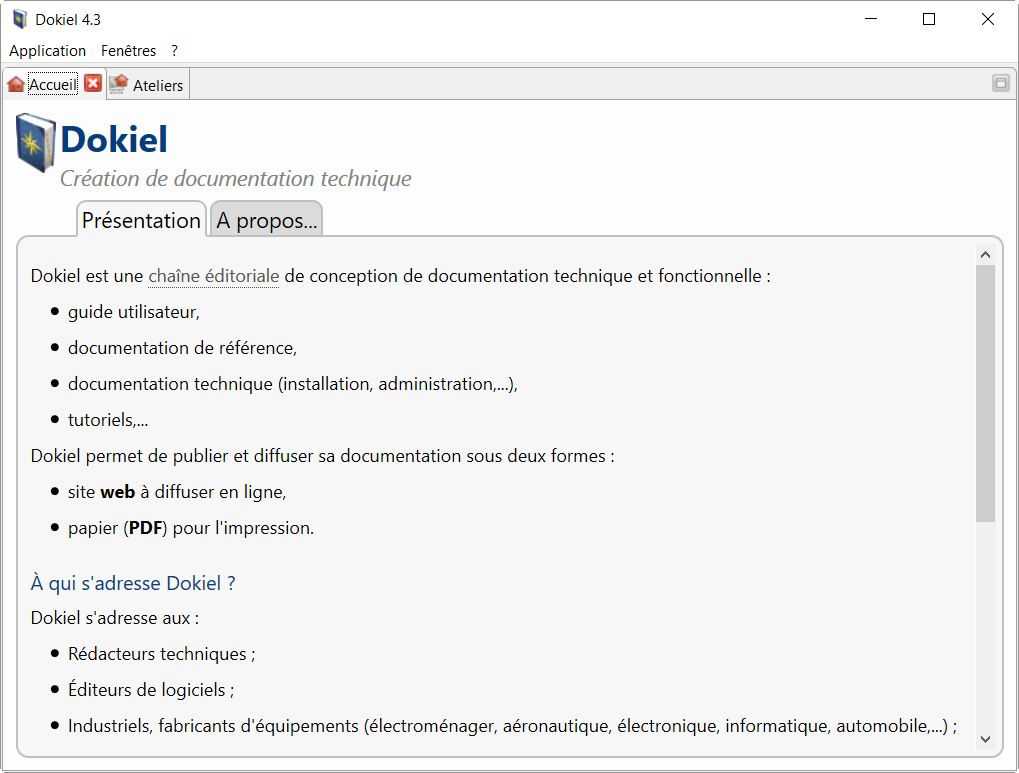Click the vertical scrollbar thumb
The width and height of the screenshot is (1019, 773).
pos(985,392)
